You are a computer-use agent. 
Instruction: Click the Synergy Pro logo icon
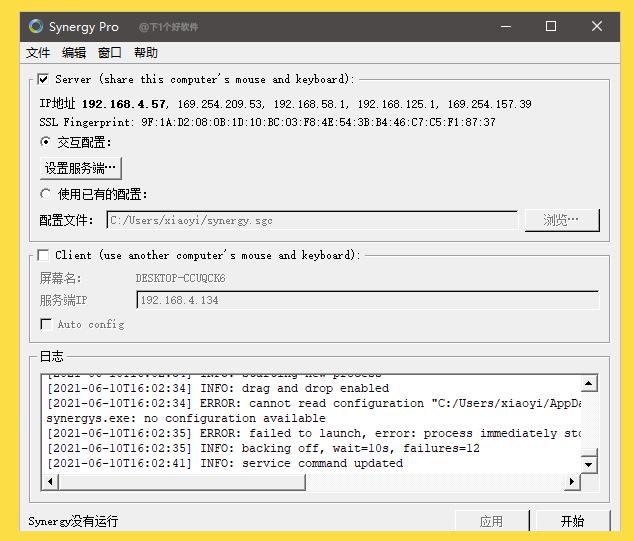tap(36, 27)
